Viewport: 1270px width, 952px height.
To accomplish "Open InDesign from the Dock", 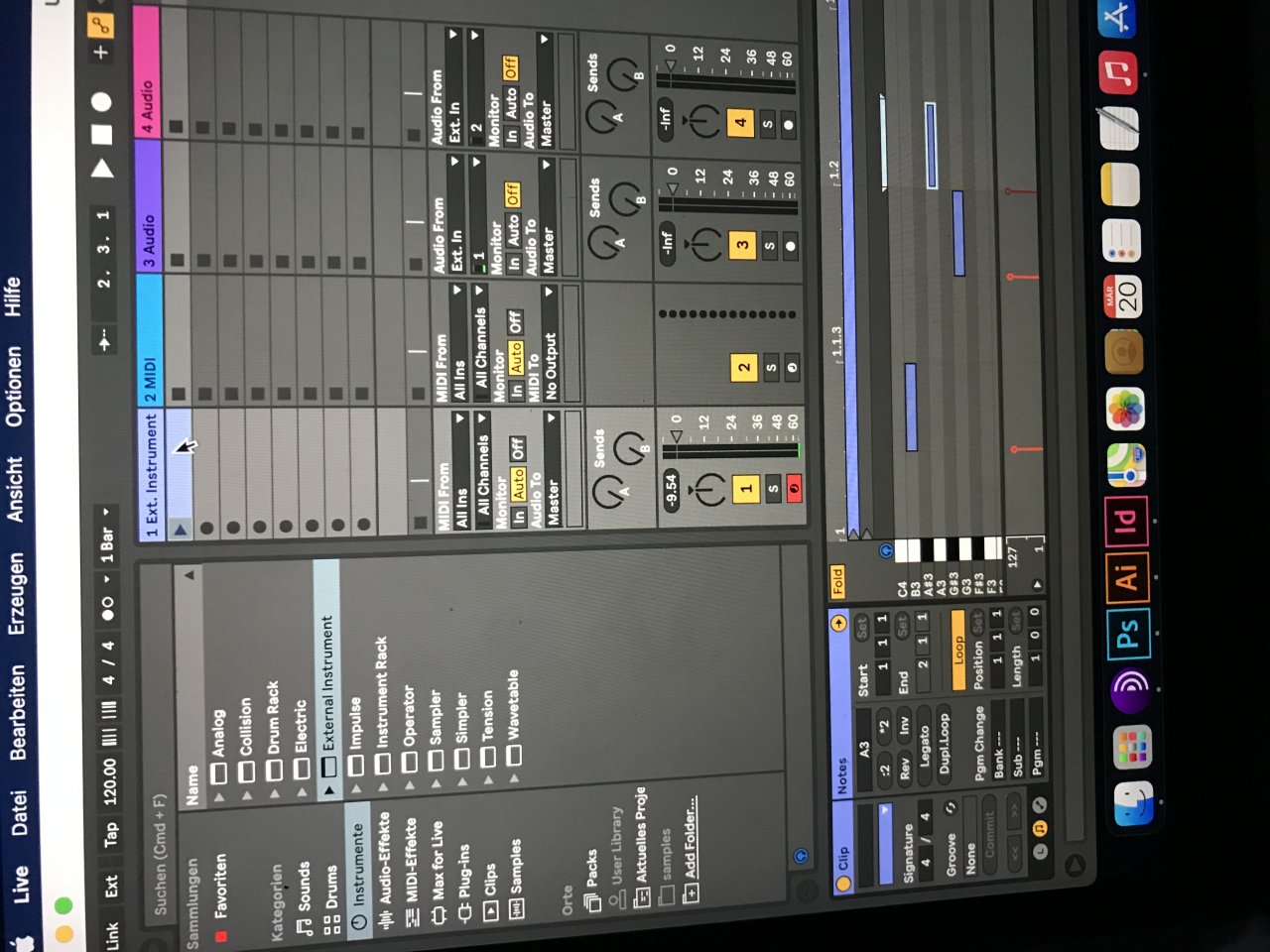I will 1126,521.
